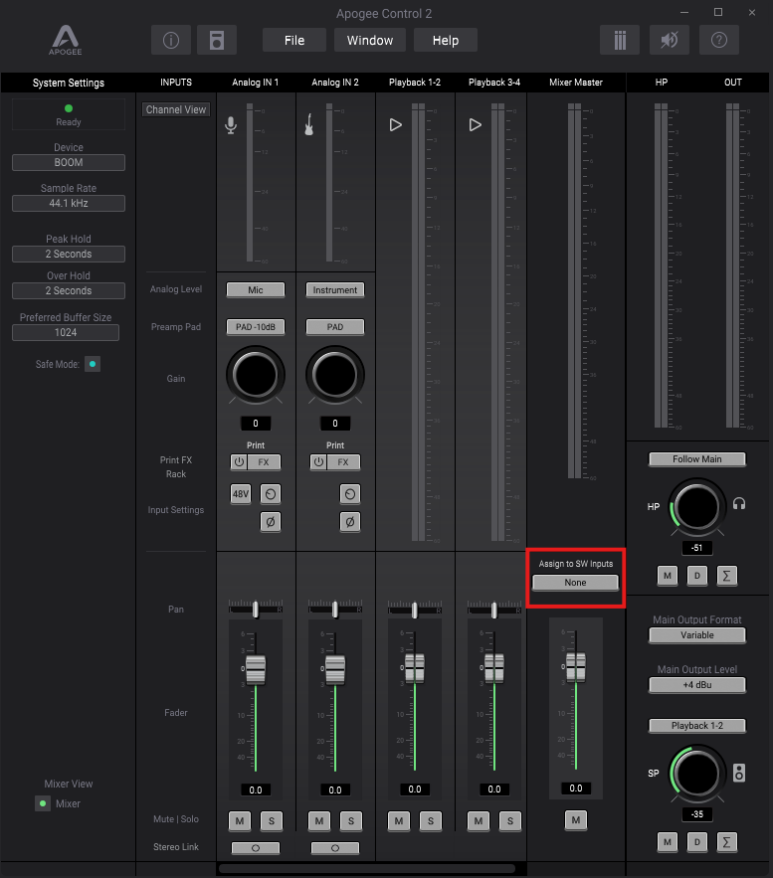Toggle Soft Limit icon on Analog IN 2
This screenshot has width=773, height=878.
[x=350, y=494]
